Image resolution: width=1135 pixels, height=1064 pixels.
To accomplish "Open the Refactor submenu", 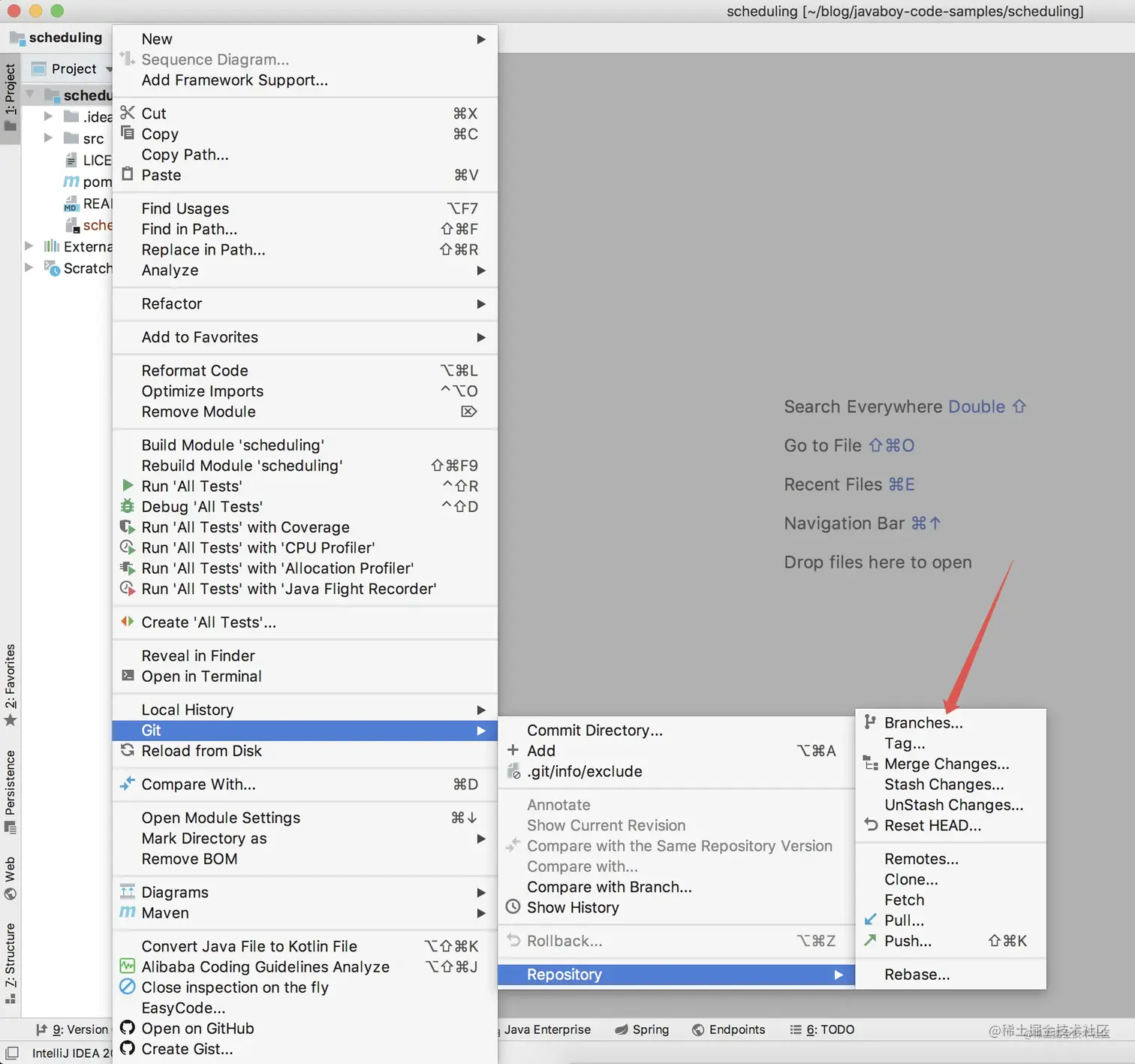I will pos(305,303).
